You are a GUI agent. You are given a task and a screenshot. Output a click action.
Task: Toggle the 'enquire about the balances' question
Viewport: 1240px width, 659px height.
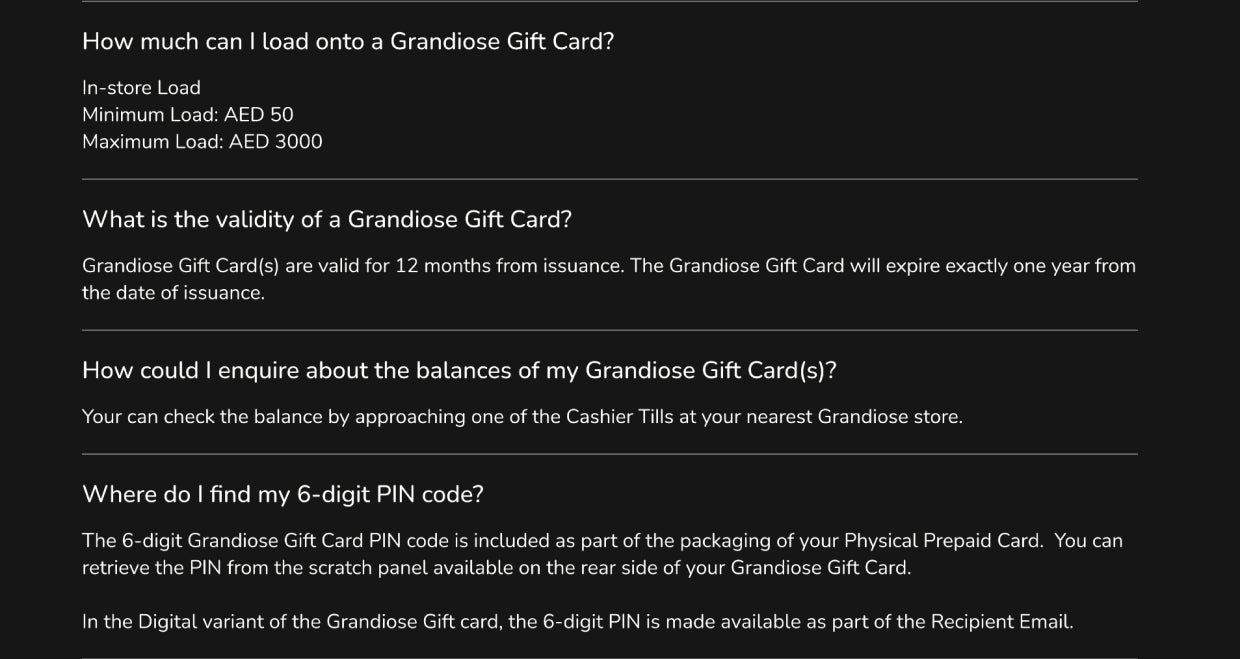coord(459,371)
